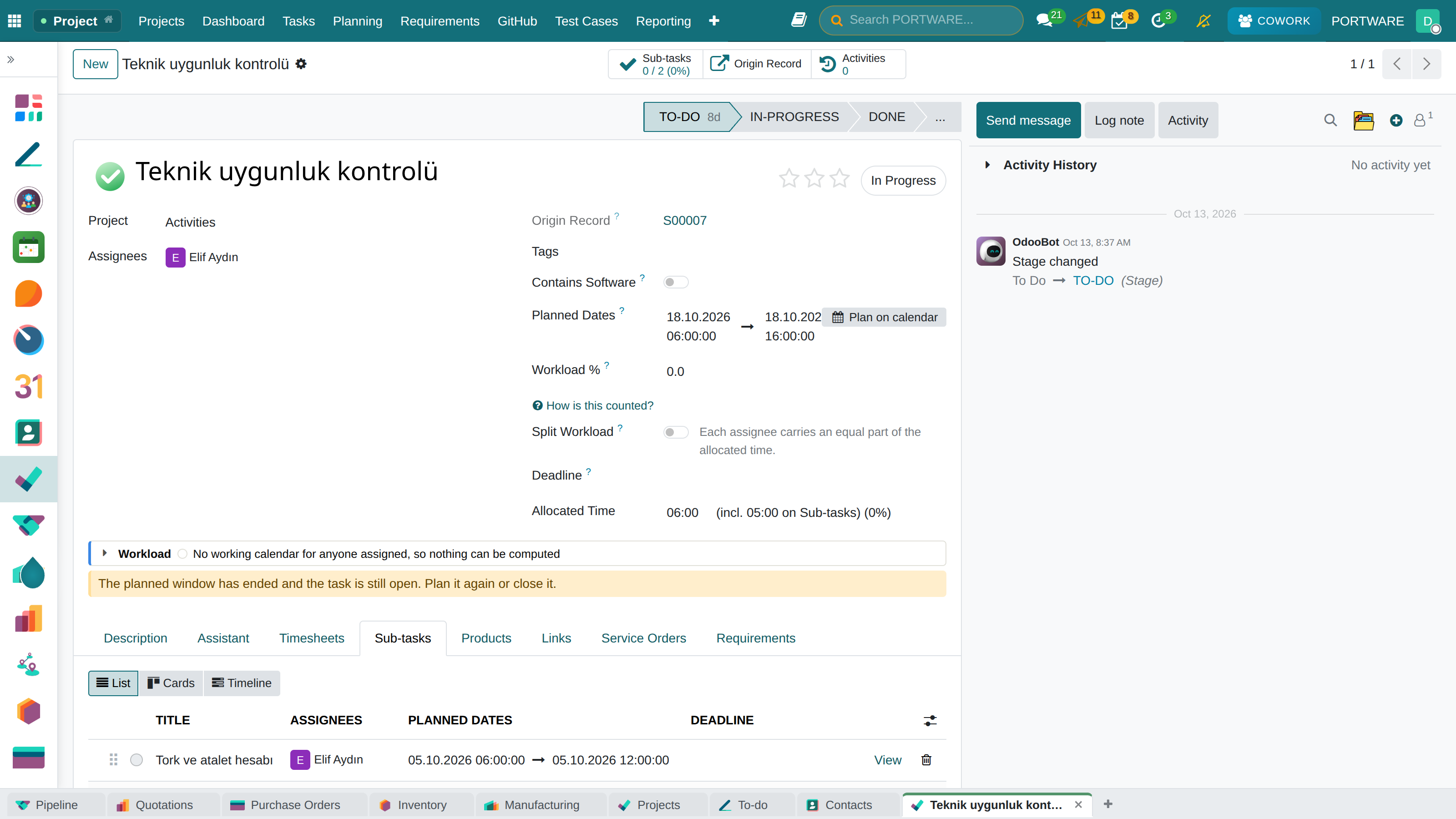1456x819 pixels.
Task: Click the Send message button
Action: [1028, 121]
